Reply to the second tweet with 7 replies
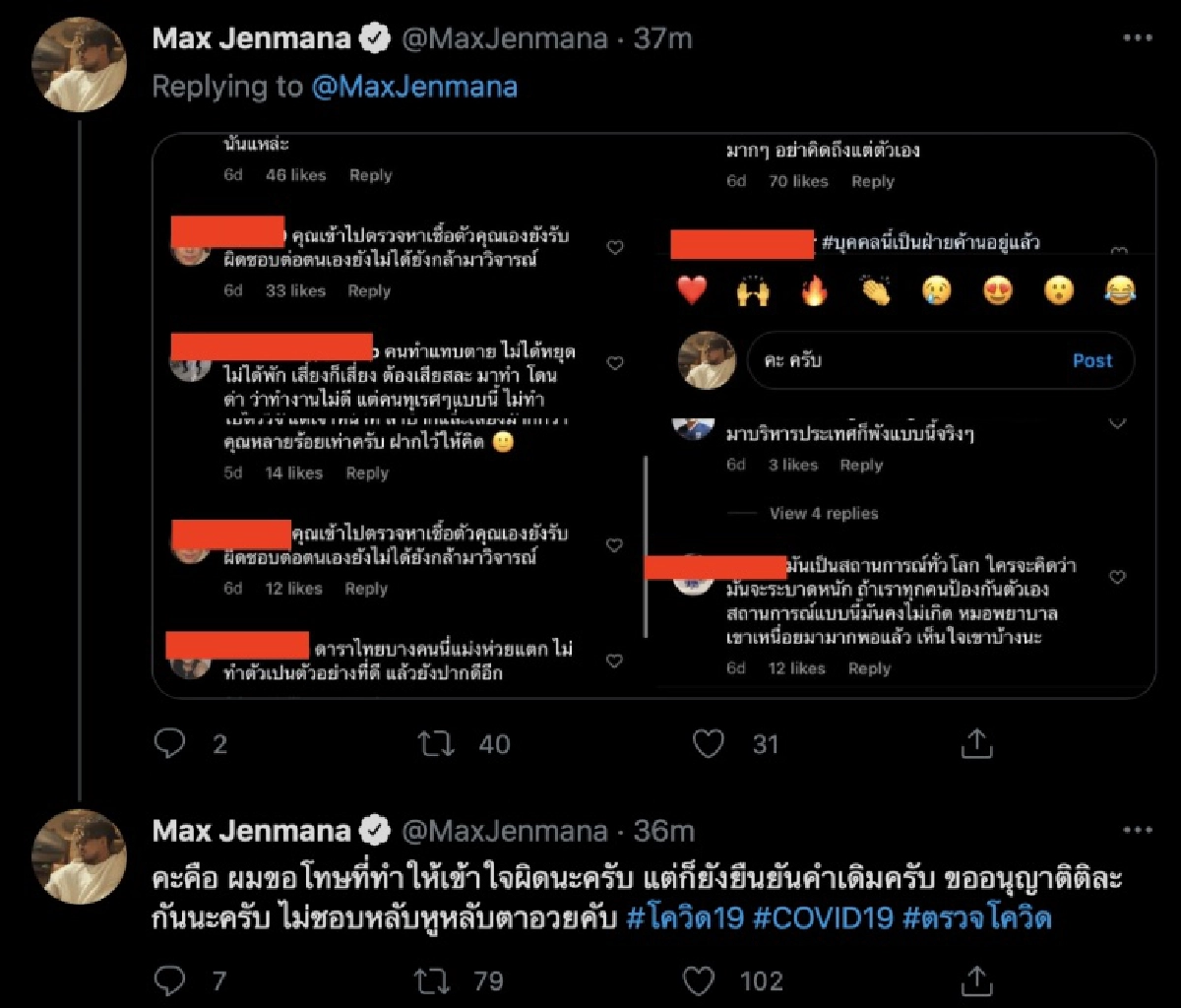 tap(170, 980)
